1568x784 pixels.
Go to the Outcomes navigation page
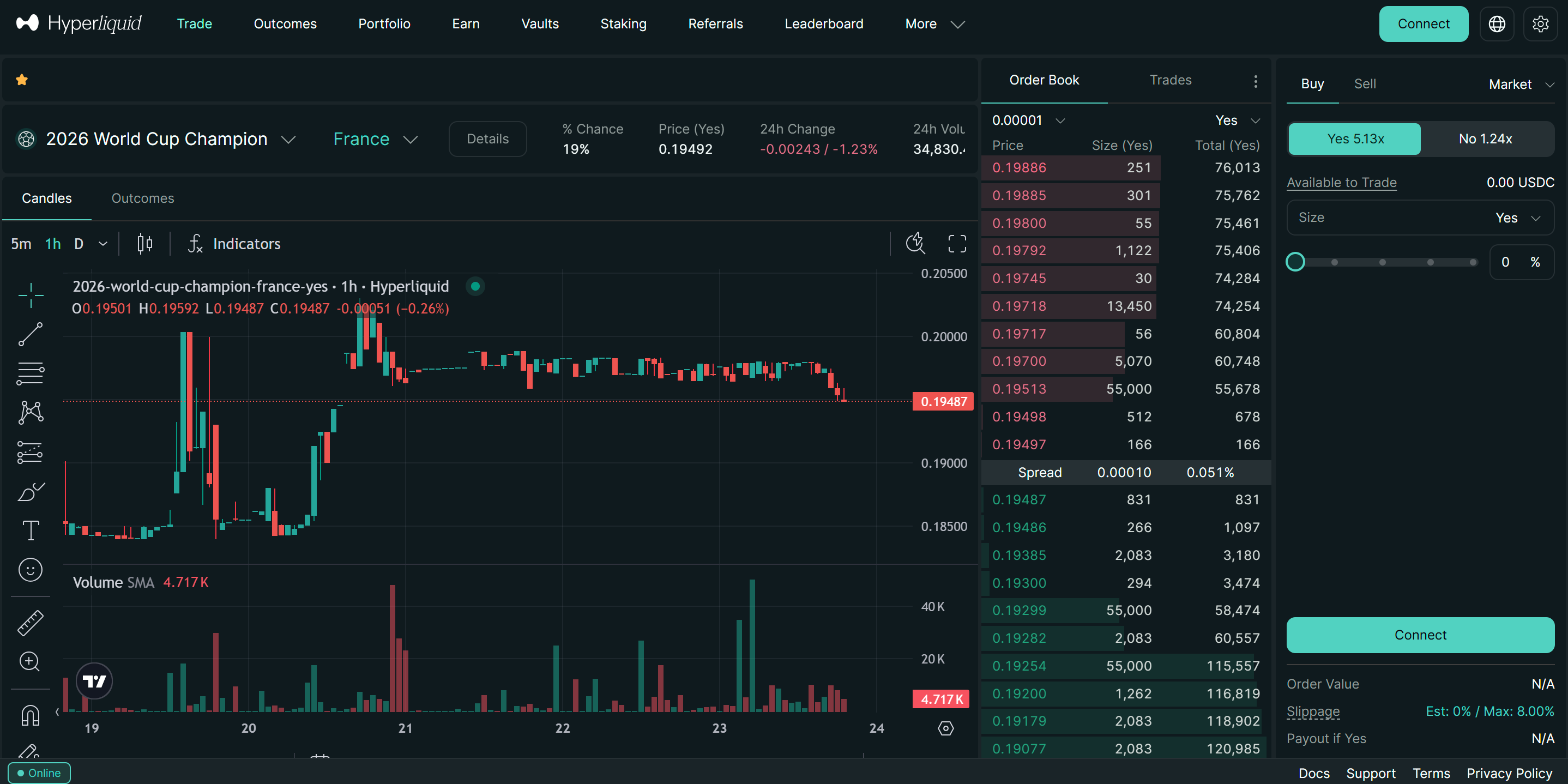tap(285, 24)
